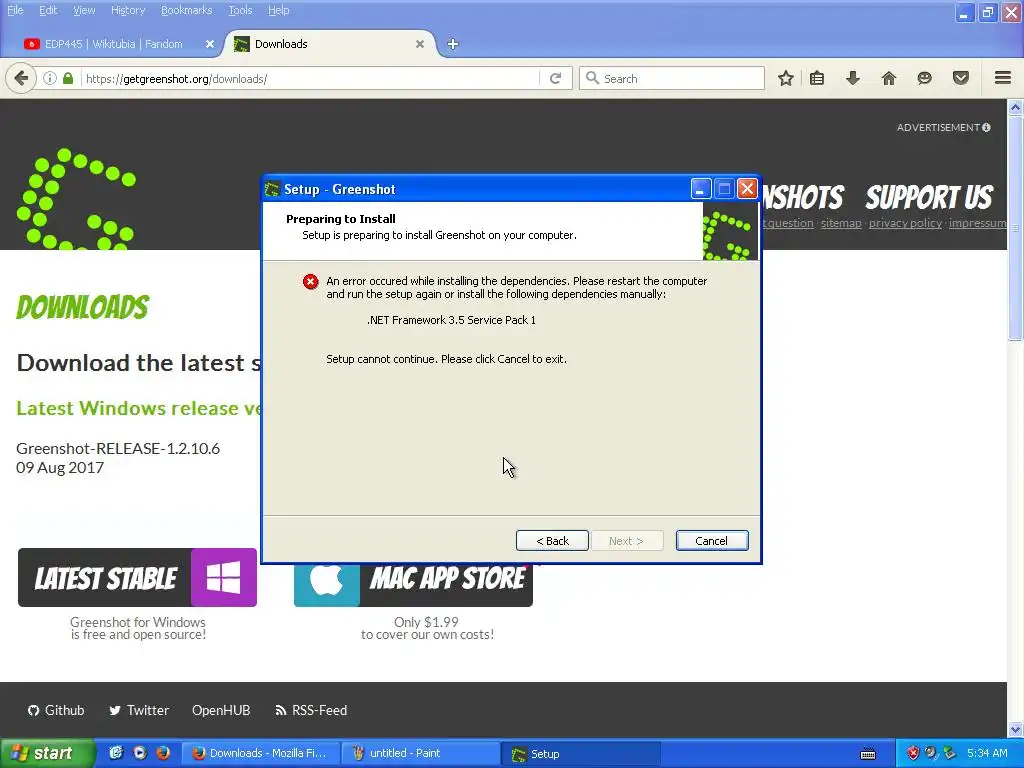Show bookmarks list icon

coord(817,78)
